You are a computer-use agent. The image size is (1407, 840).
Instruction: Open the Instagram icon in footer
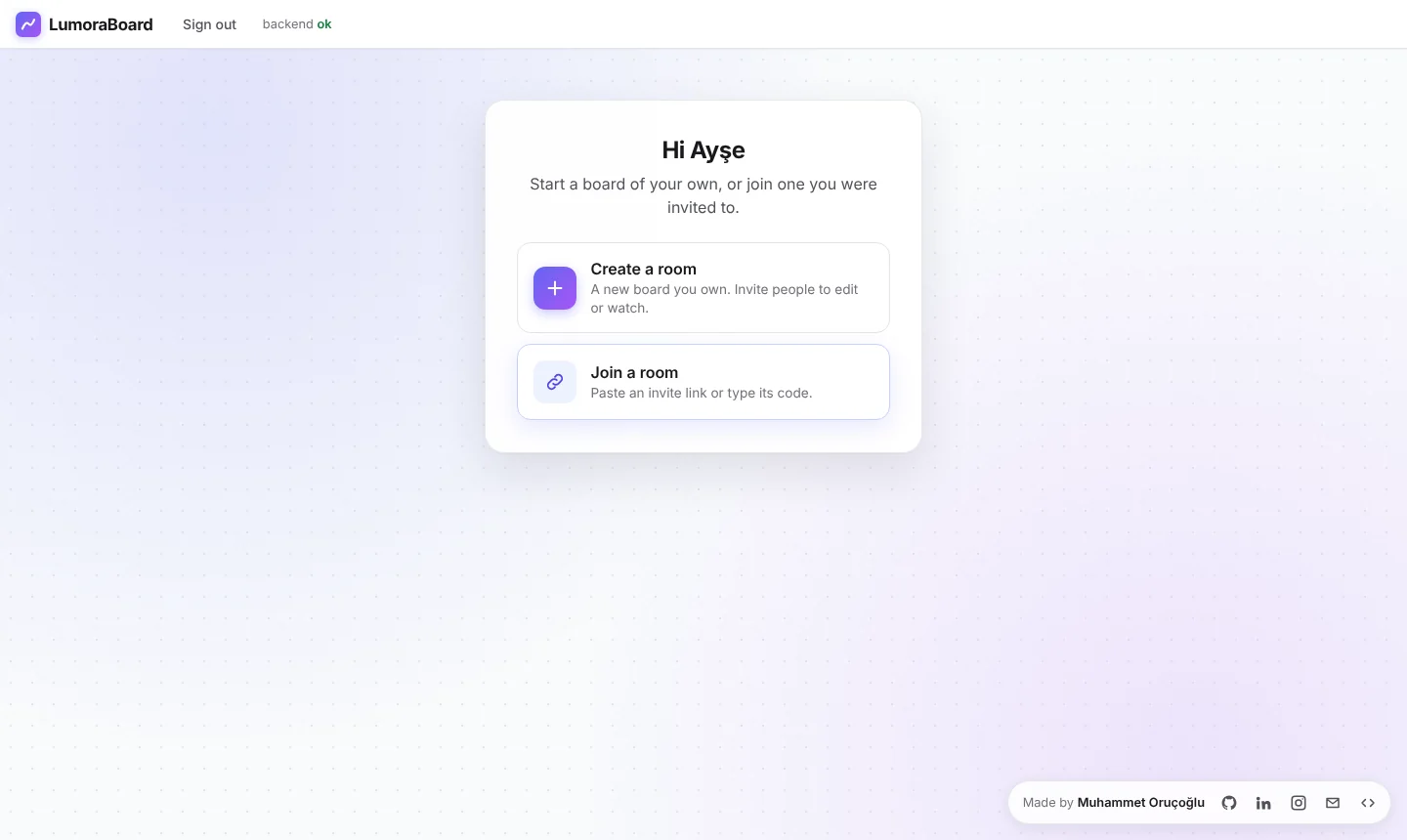1299,803
